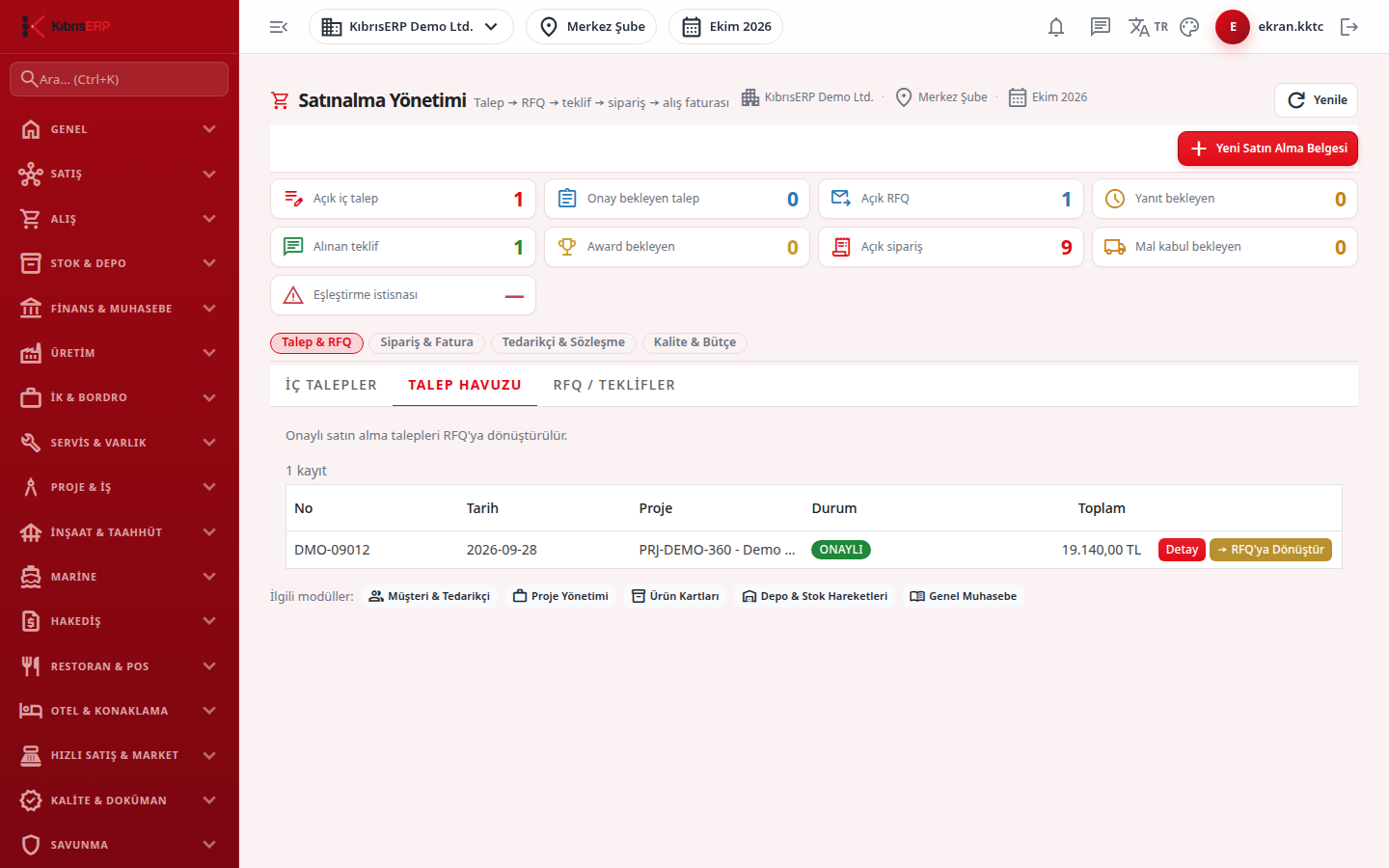Screen dimensions: 1389x868
Task: Expand the SATIŞ sidebar section
Action: coord(119,174)
